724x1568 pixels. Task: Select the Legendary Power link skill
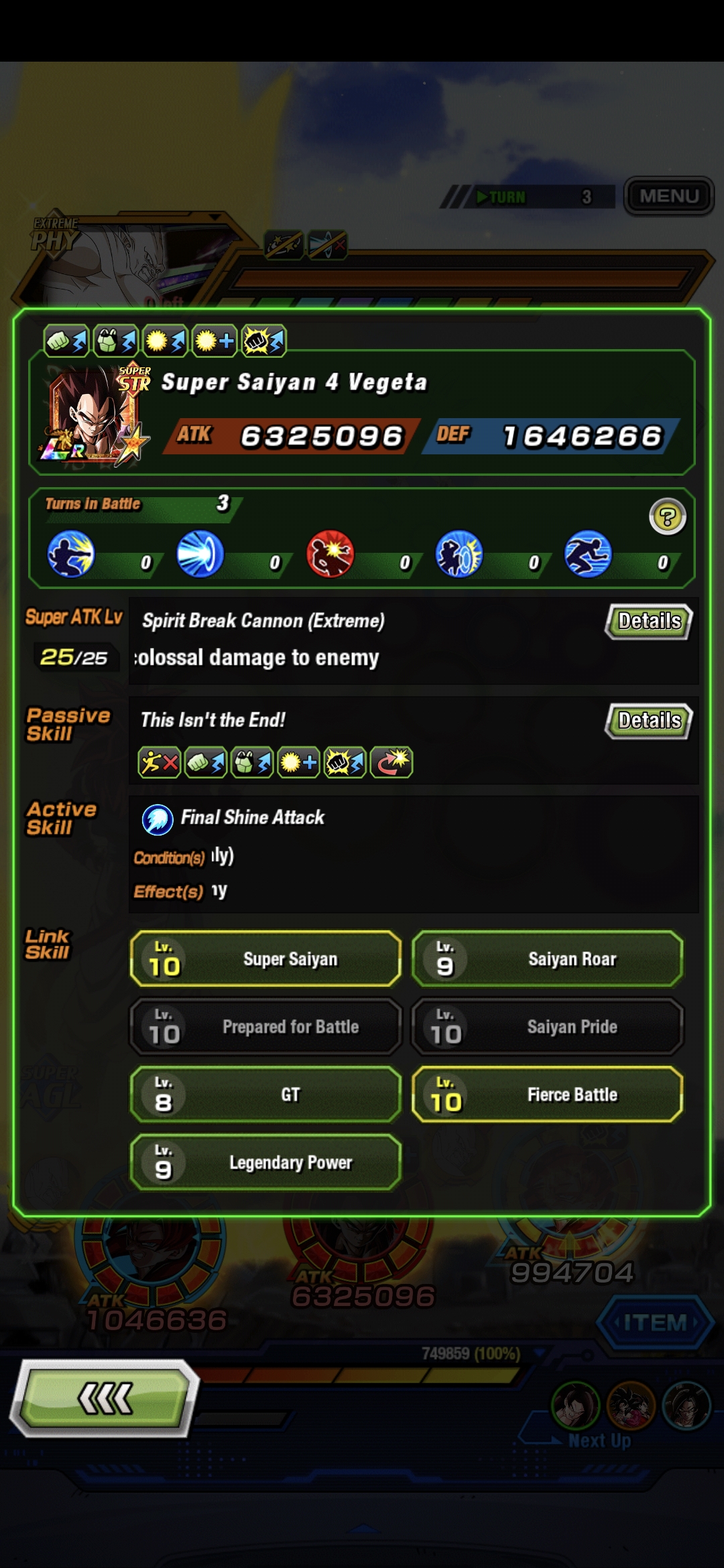[266, 1162]
